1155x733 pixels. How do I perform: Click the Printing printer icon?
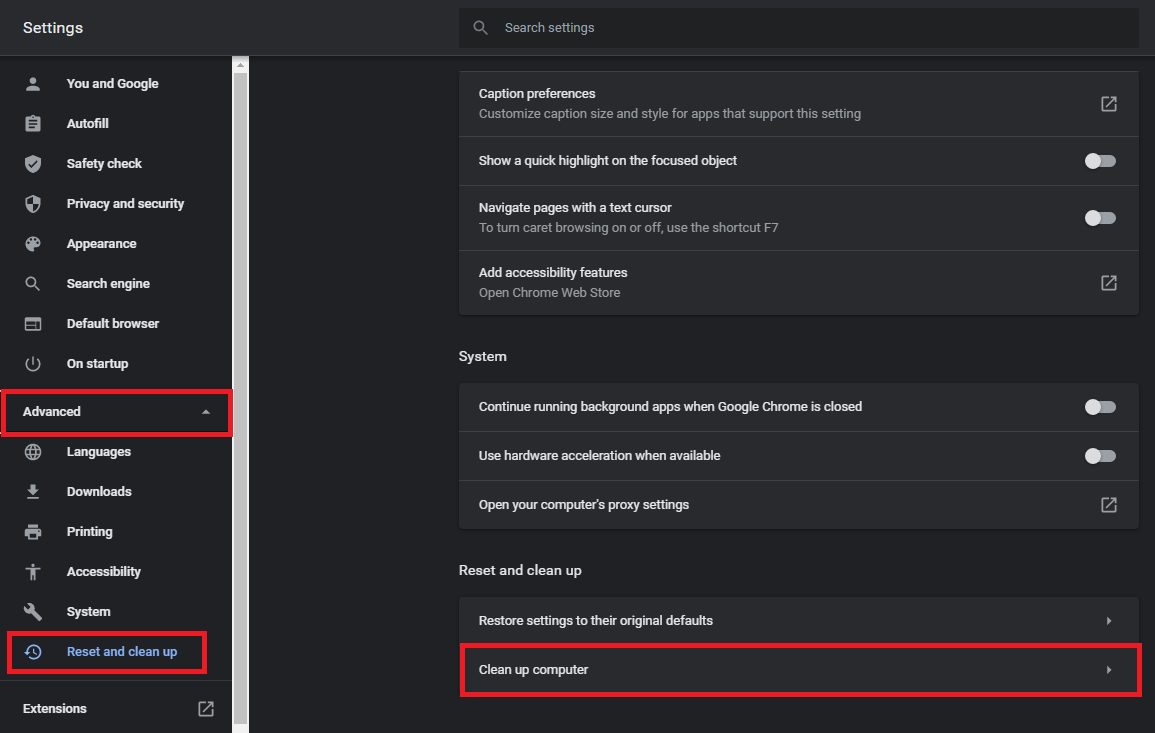click(33, 532)
